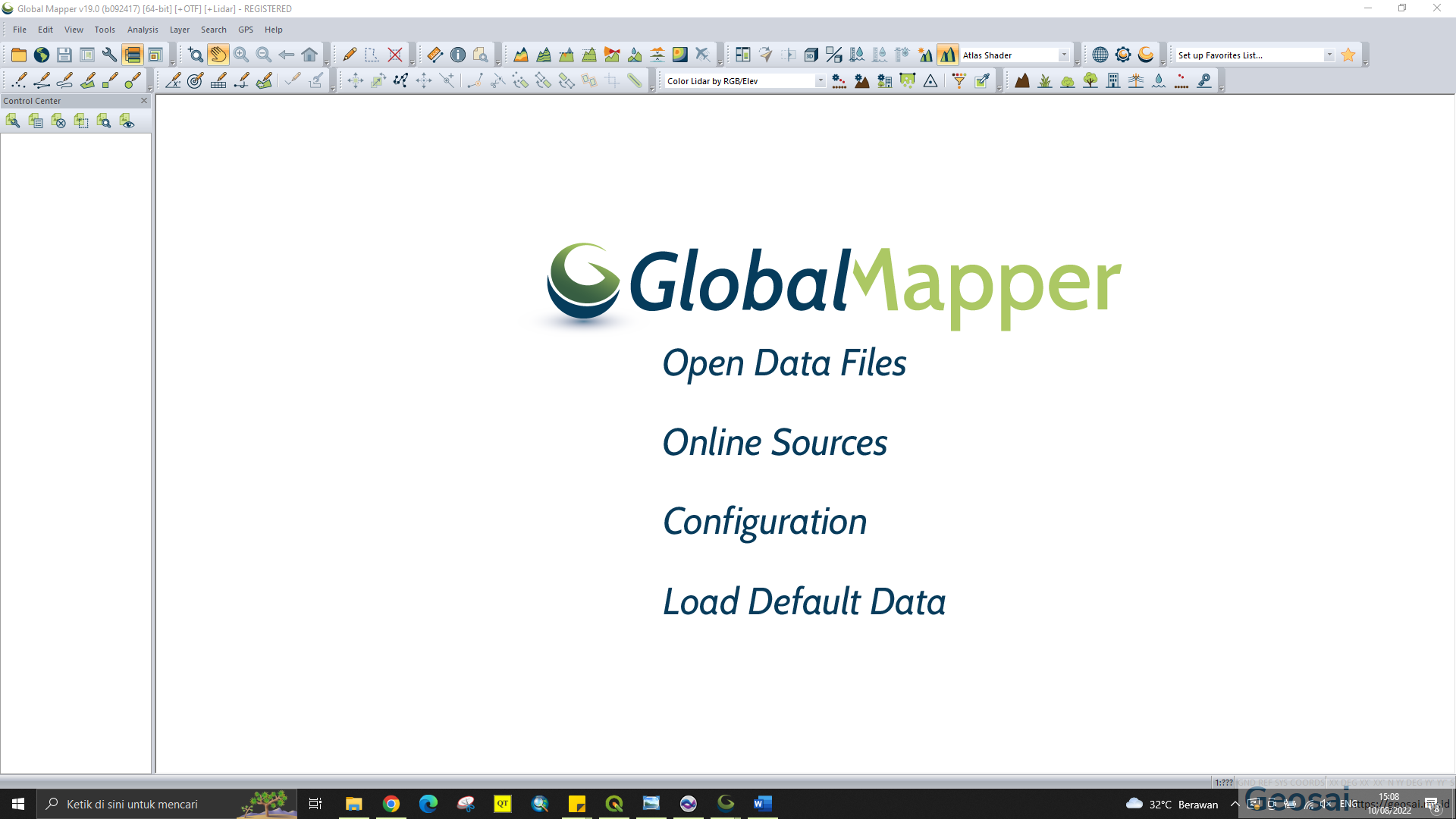Click the Configuration link
This screenshot has width=1456, height=819.
(764, 522)
